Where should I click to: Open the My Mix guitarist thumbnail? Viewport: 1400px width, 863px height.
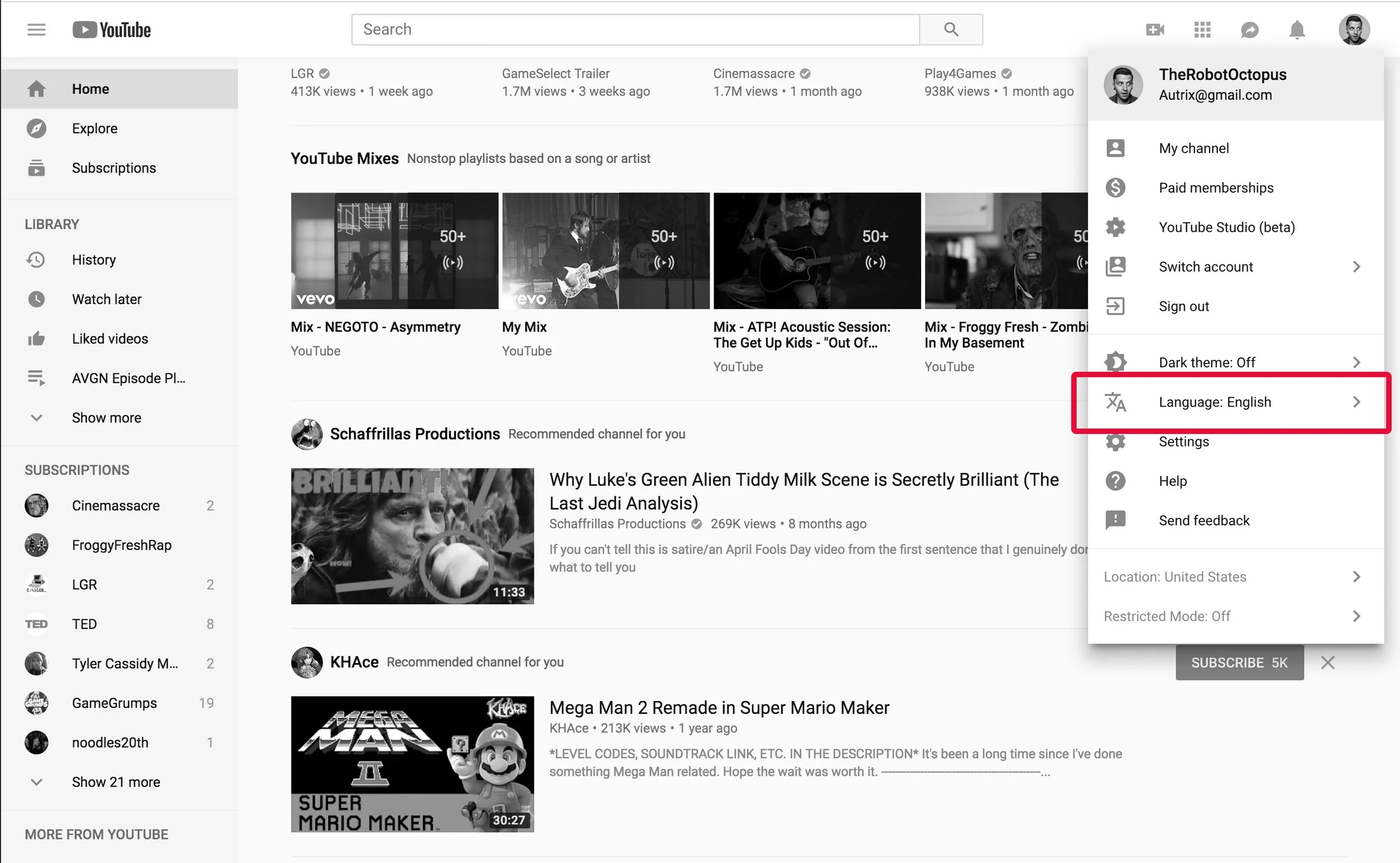coord(605,251)
